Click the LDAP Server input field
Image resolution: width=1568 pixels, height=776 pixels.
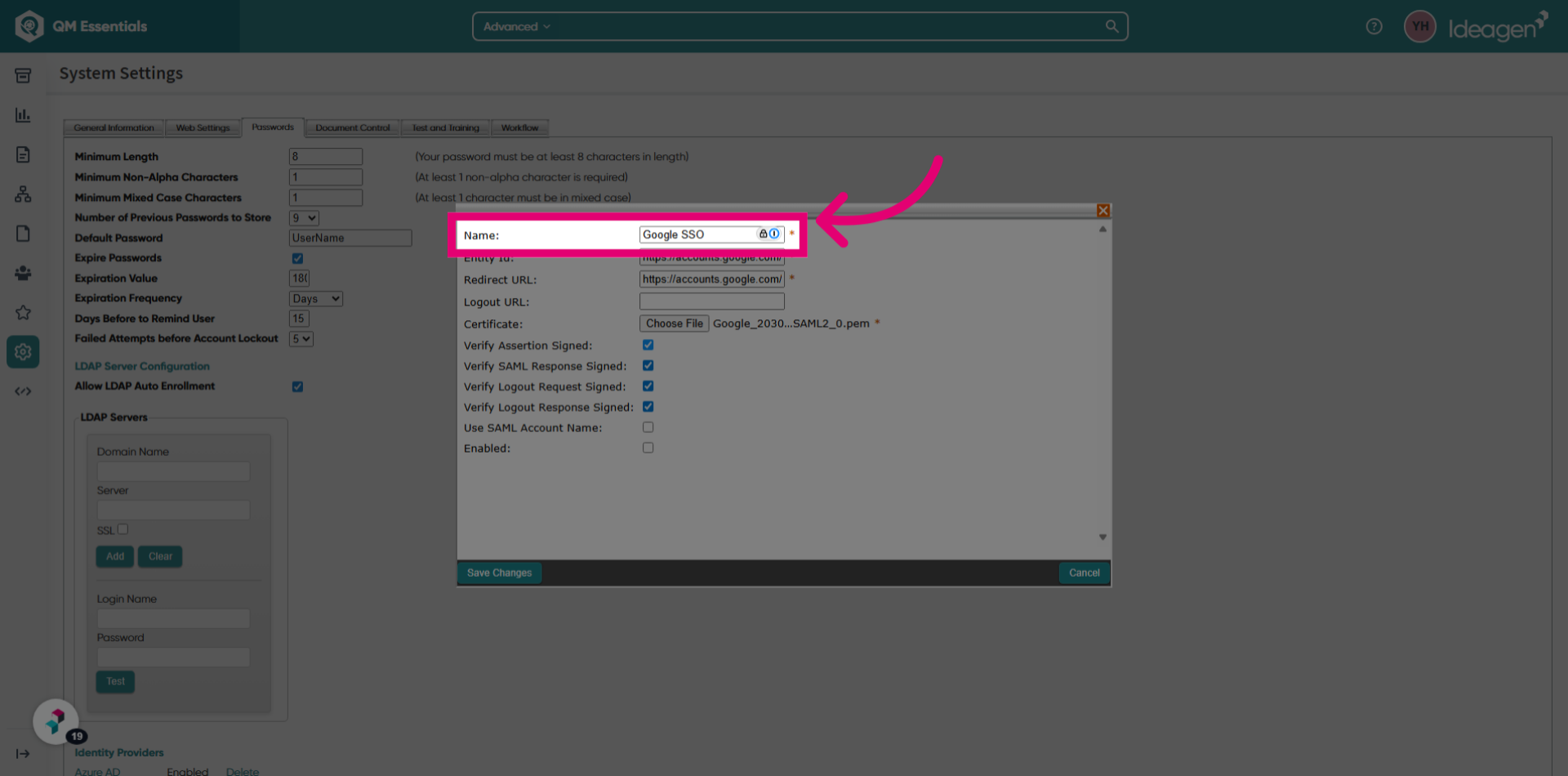click(x=173, y=511)
